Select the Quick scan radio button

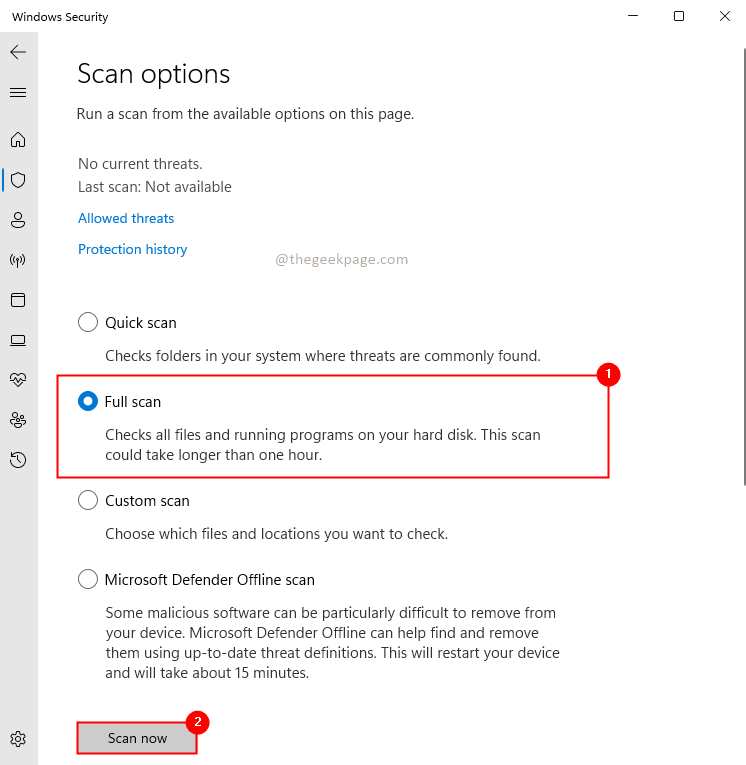coord(88,322)
